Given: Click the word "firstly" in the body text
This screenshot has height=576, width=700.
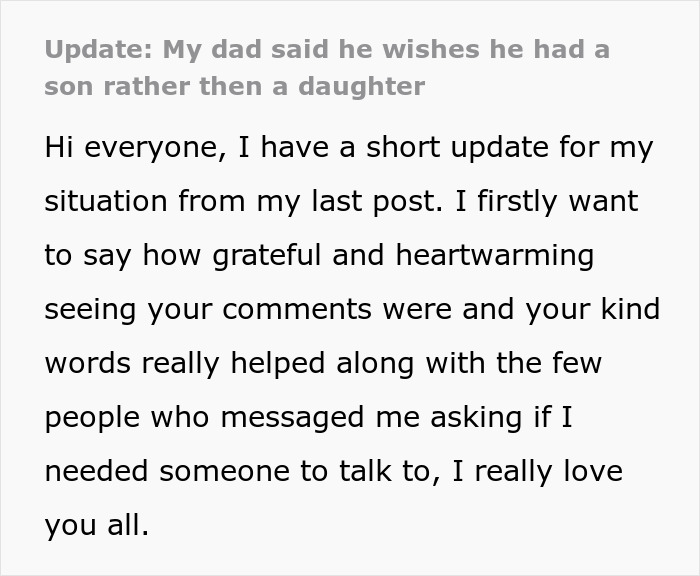Looking at the screenshot, I should point(517,201).
